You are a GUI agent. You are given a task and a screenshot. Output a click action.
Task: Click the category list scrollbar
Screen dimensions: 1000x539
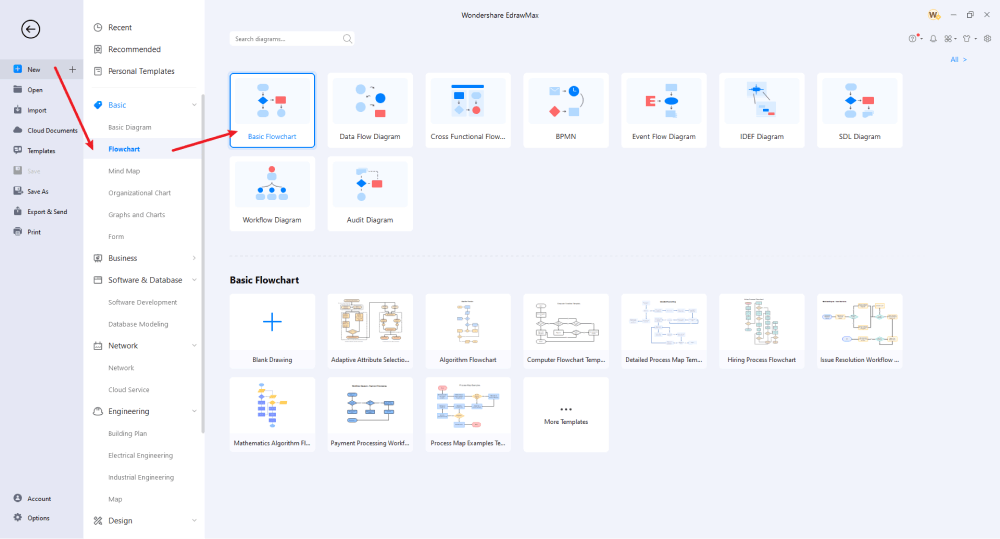(203, 263)
